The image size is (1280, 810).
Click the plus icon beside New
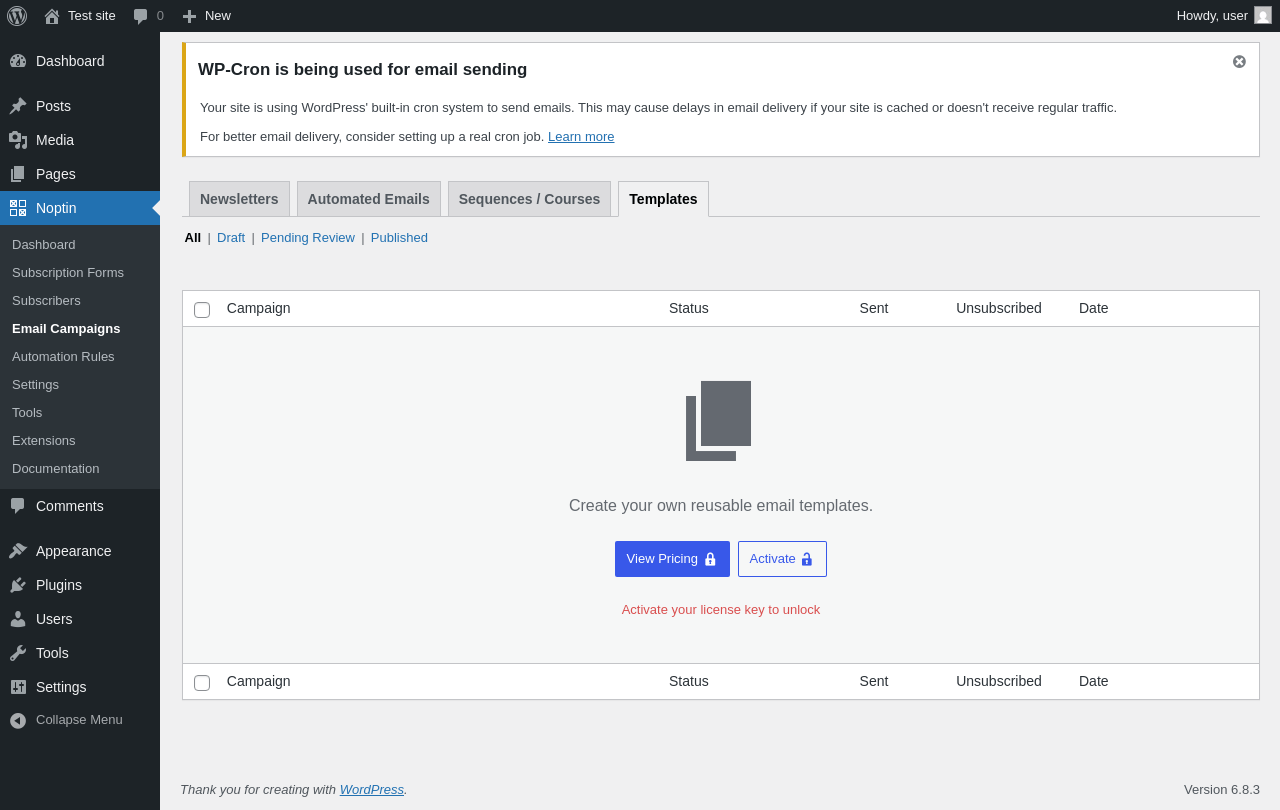(189, 16)
